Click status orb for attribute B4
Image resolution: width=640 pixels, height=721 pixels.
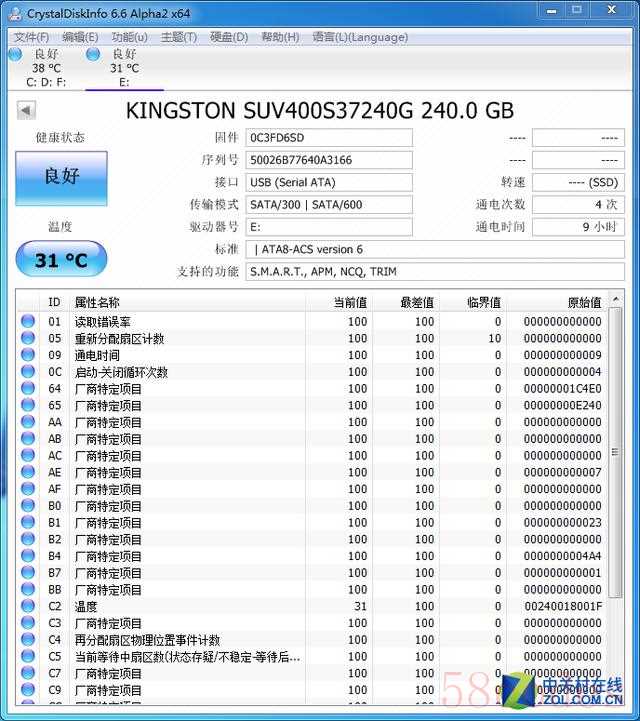pyautogui.click(x=28, y=555)
